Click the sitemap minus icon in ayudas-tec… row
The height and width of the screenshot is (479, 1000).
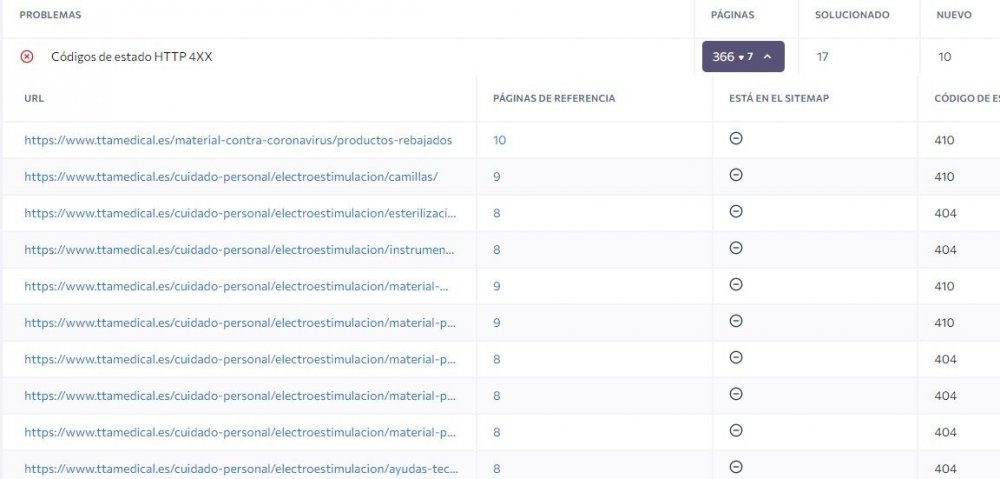point(736,467)
